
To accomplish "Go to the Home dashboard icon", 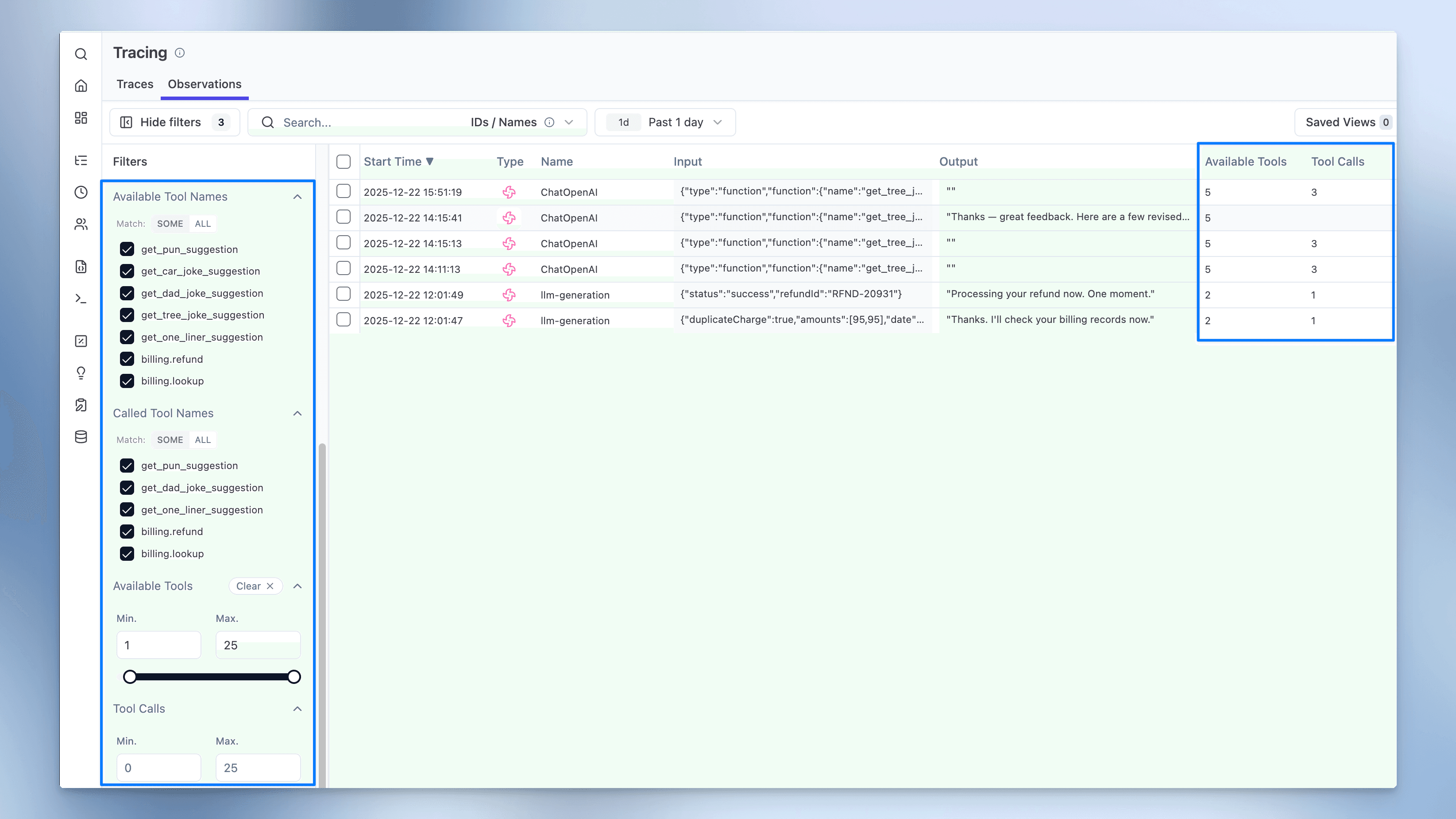I will [x=81, y=85].
